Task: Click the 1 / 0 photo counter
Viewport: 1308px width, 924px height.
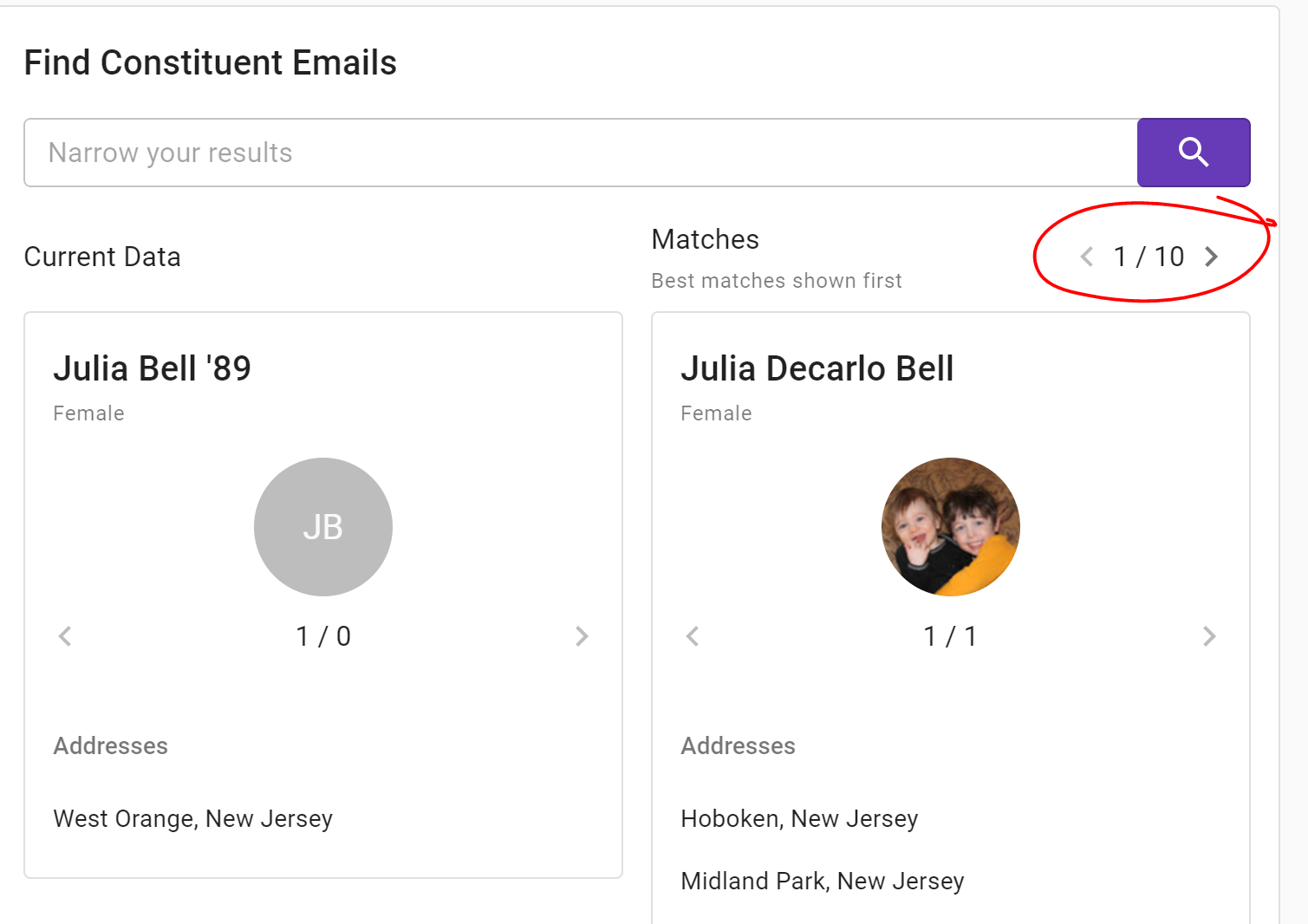Action: 322,636
